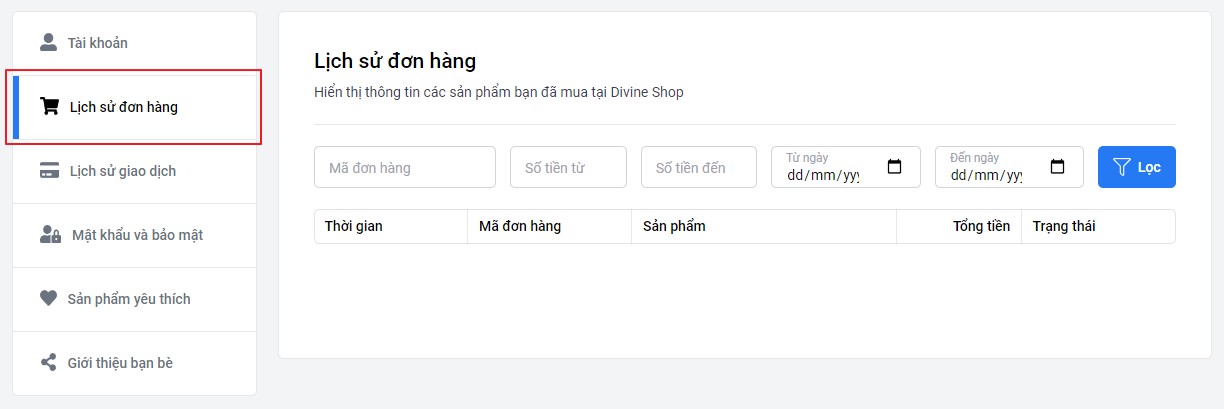Click the blue Lọc filter button
The height and width of the screenshot is (409, 1224).
click(1137, 167)
